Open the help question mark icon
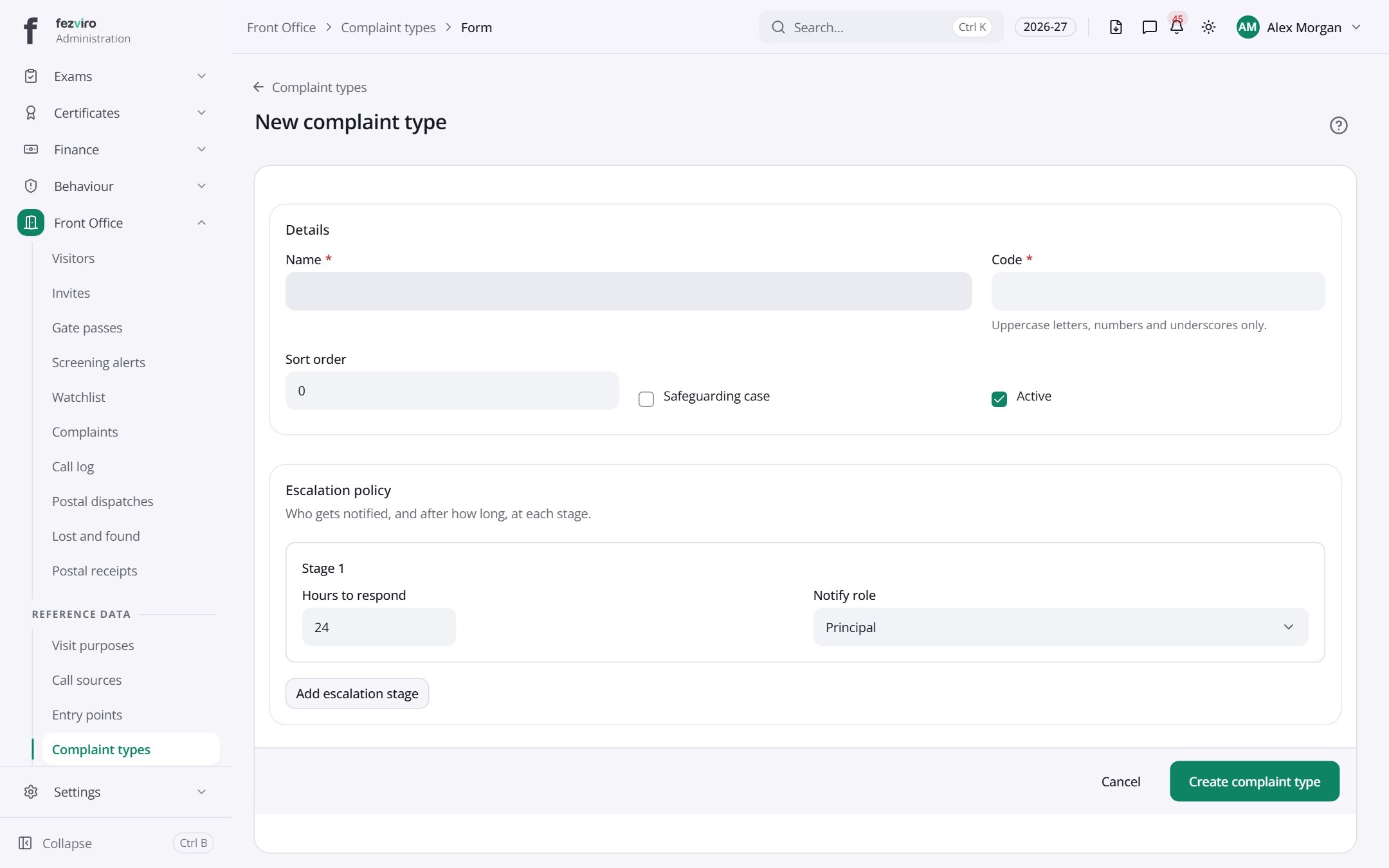The image size is (1389, 868). pos(1338,125)
